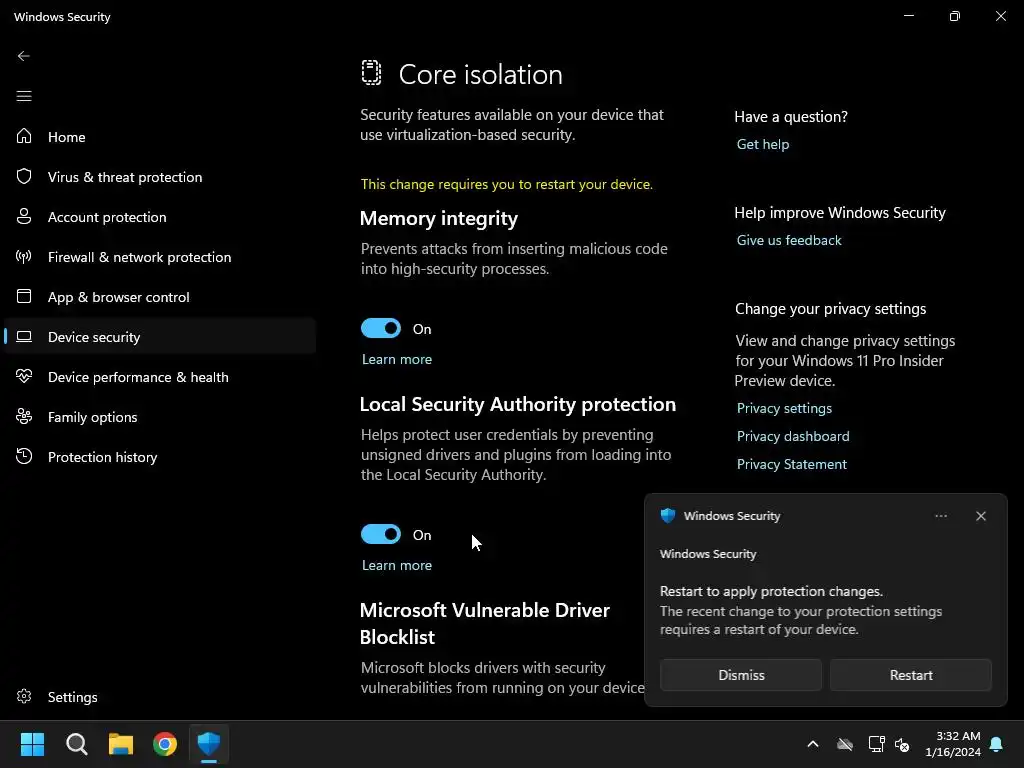Viewport: 1024px width, 768px height.
Task: Click Learn more under Memory integrity
Action: click(397, 359)
